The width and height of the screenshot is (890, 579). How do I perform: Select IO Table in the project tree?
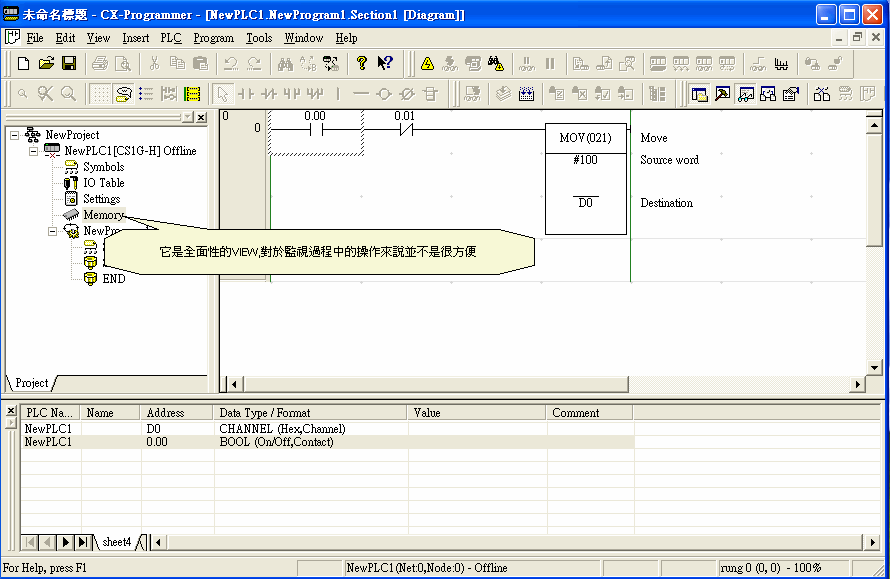104,183
